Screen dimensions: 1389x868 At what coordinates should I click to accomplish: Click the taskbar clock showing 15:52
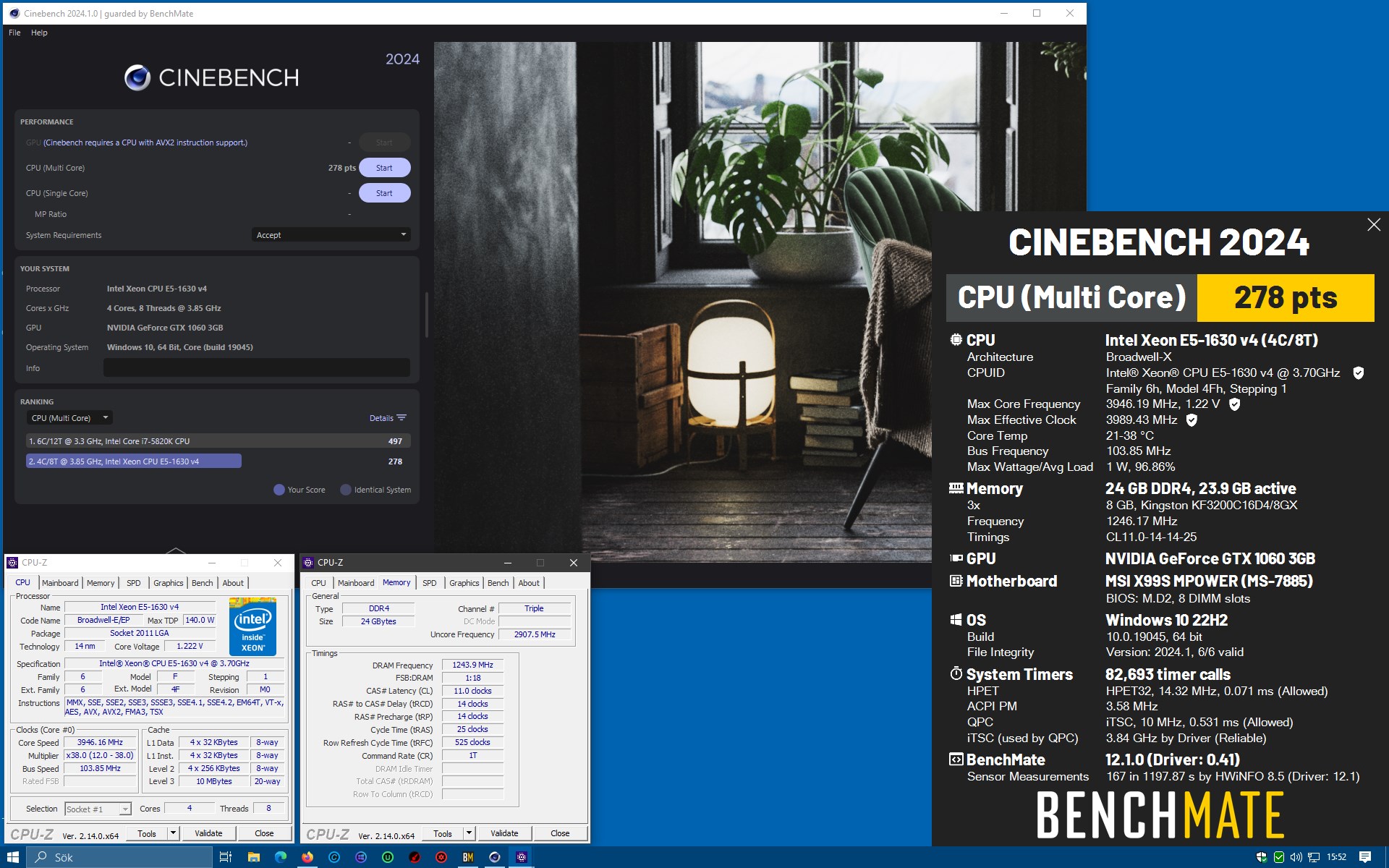(x=1336, y=857)
